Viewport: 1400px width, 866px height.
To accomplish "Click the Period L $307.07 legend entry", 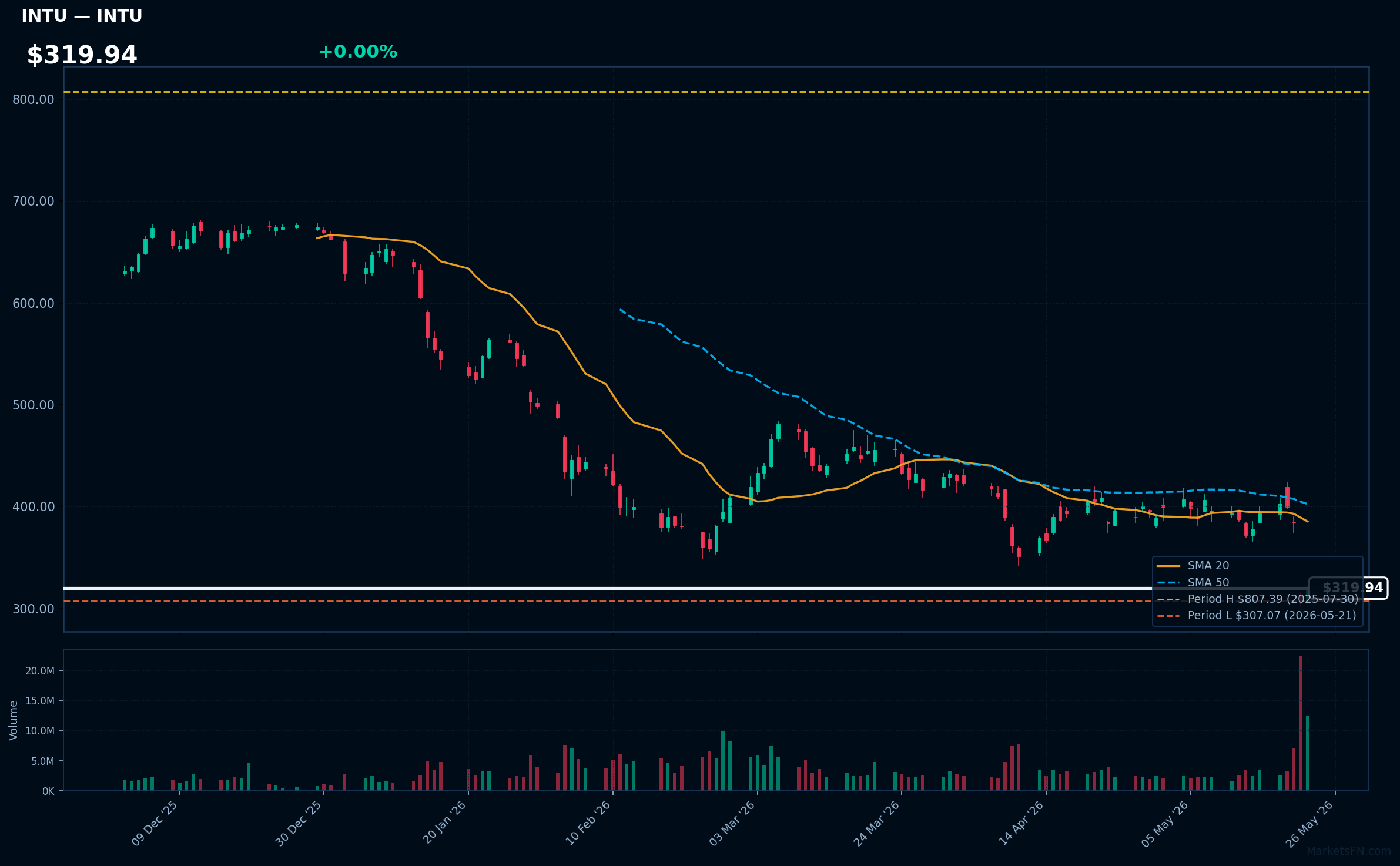I will point(1257,615).
